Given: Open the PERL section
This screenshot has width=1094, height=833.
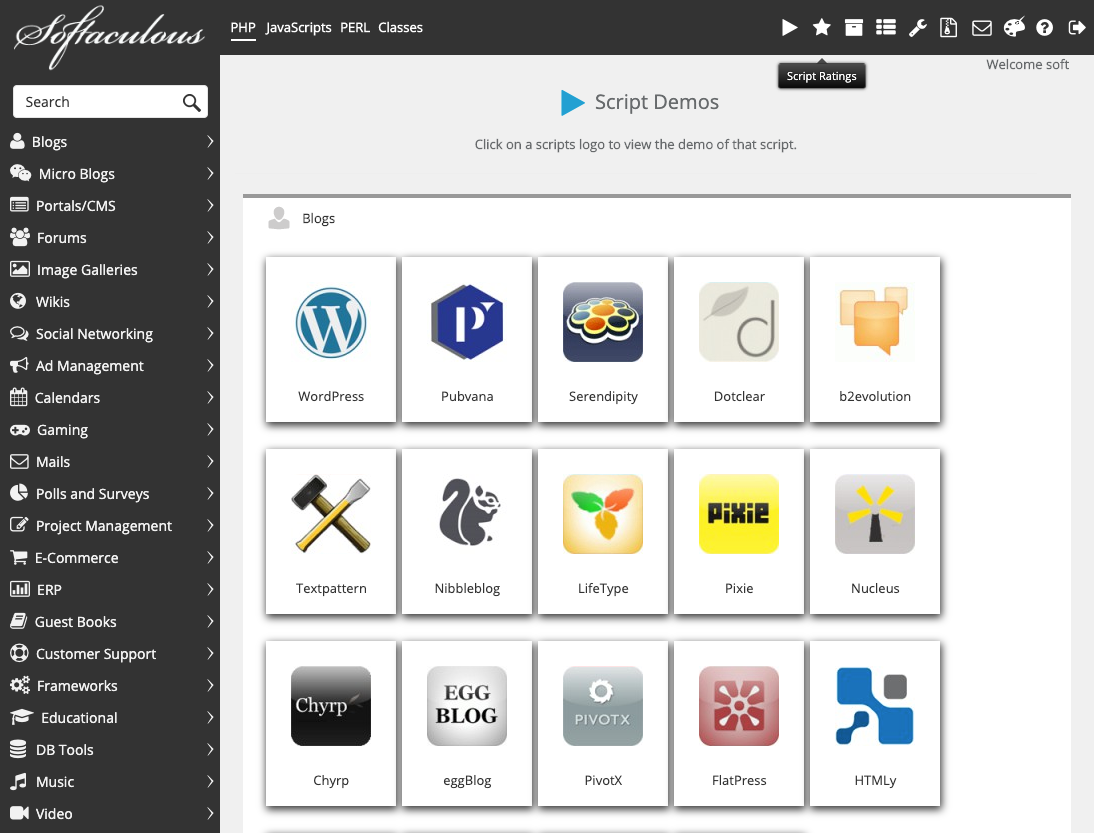Looking at the screenshot, I should 355,27.
